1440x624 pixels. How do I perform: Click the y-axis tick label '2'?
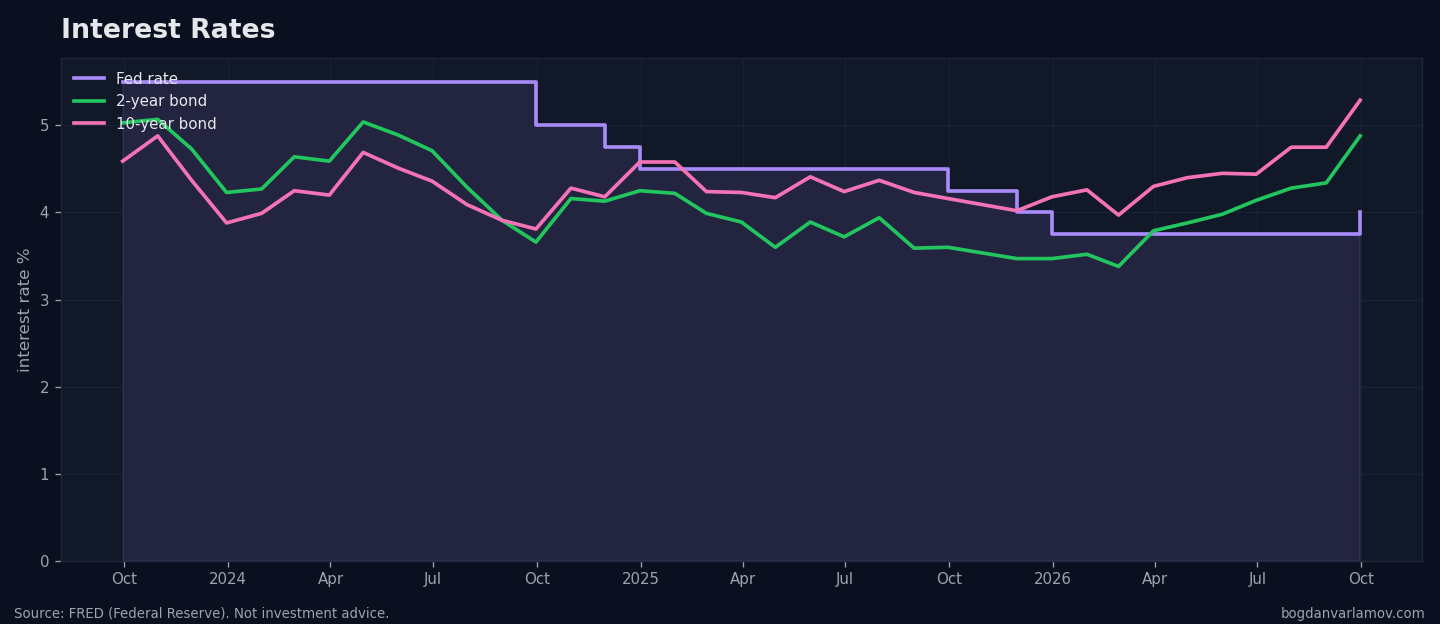tap(45, 387)
